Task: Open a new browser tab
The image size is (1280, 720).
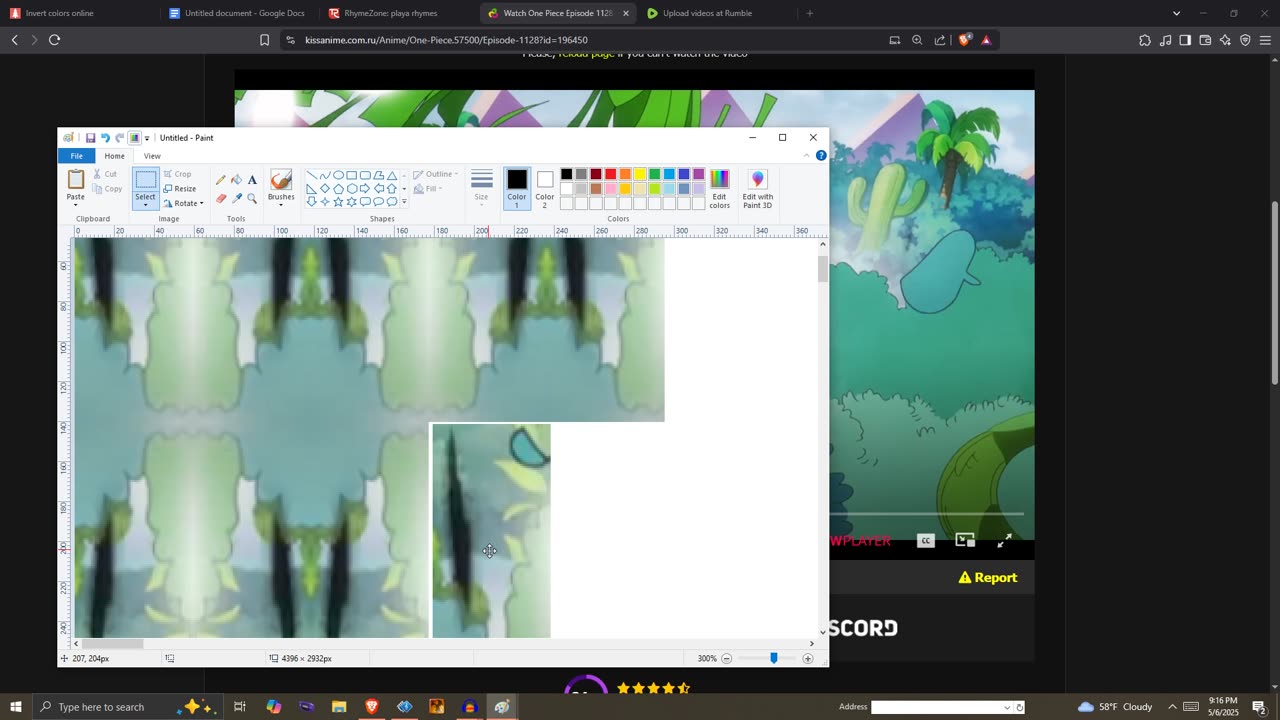Action: point(810,13)
